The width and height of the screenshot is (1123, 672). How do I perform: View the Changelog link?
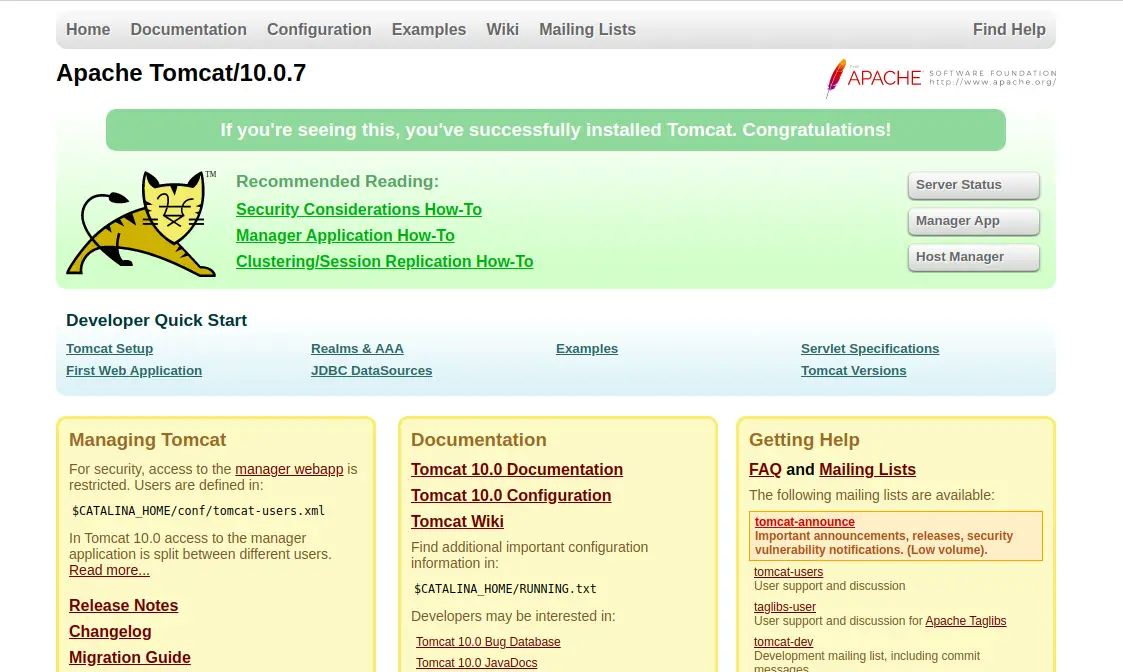pos(110,632)
